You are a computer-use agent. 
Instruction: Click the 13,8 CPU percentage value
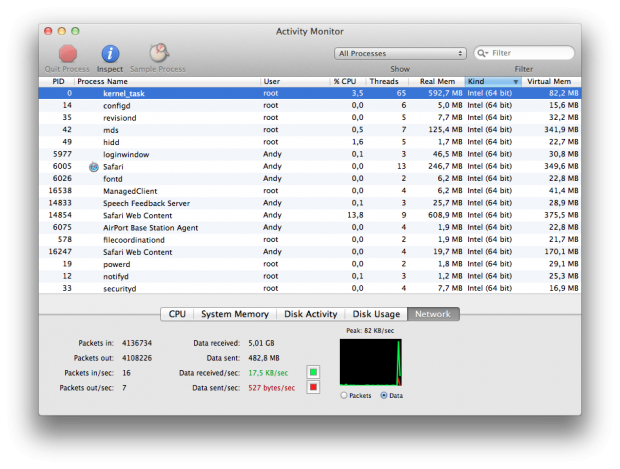click(x=355, y=215)
